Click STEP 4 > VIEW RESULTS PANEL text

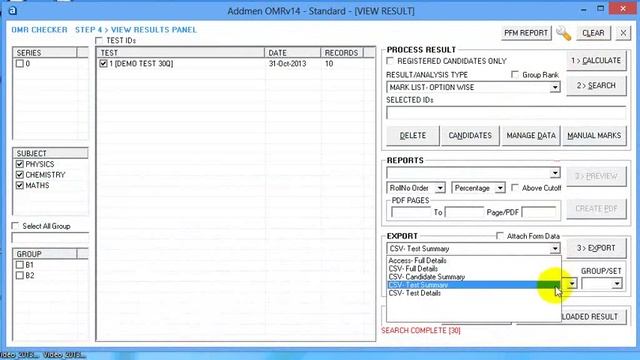(136, 30)
